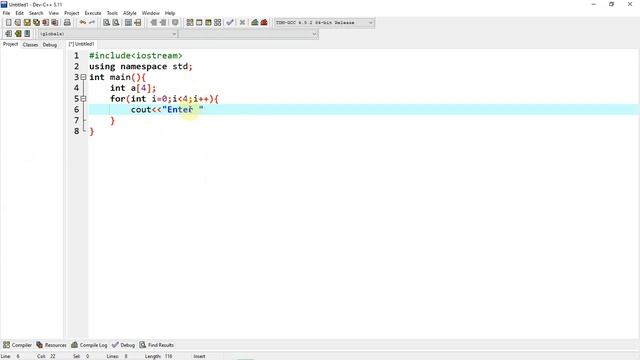Open the AStyle menu

click(130, 13)
